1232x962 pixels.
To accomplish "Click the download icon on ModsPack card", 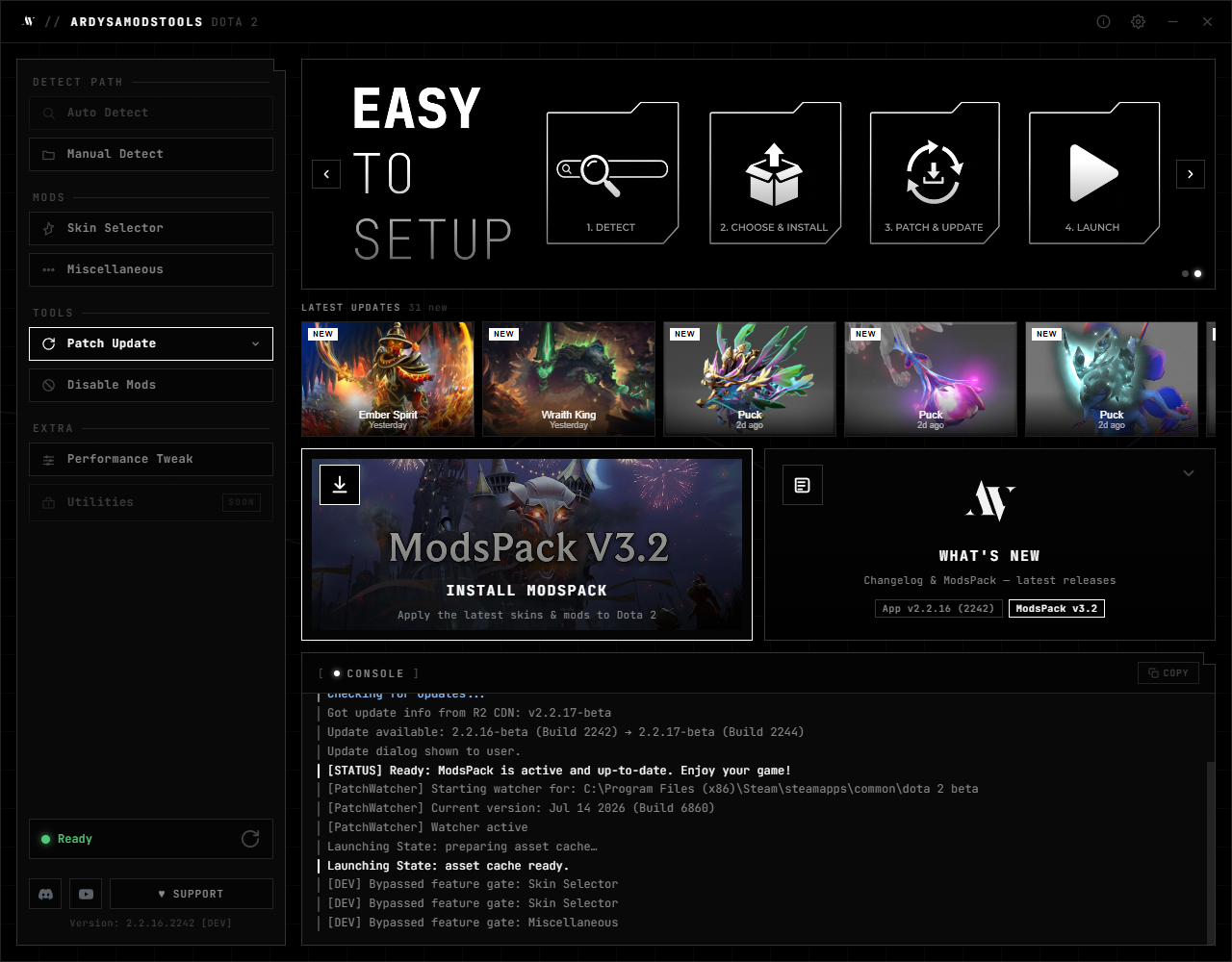I will tap(340, 485).
